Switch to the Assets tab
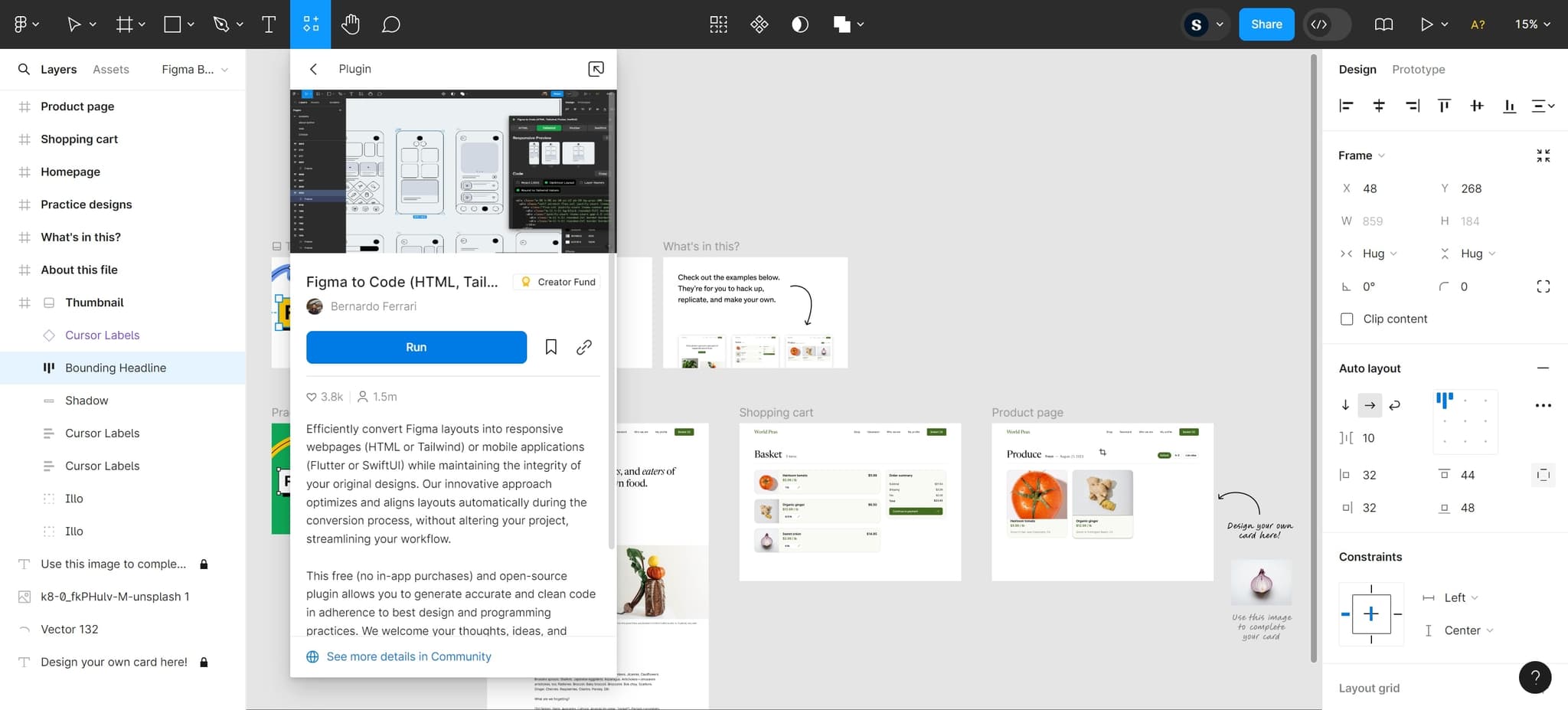Viewport: 1568px width, 710px height. [111, 69]
